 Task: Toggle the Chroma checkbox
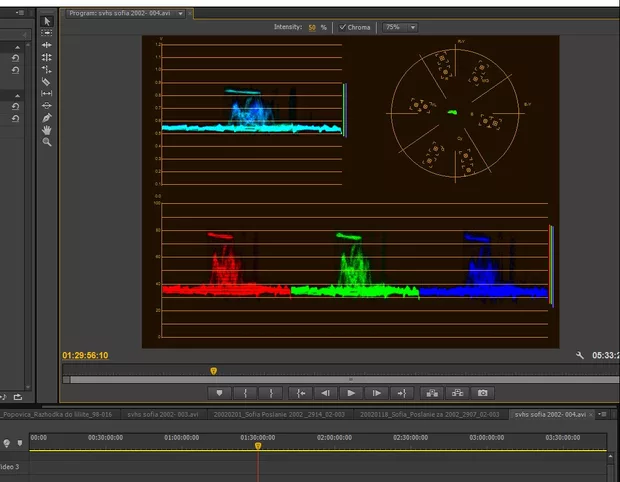click(343, 27)
